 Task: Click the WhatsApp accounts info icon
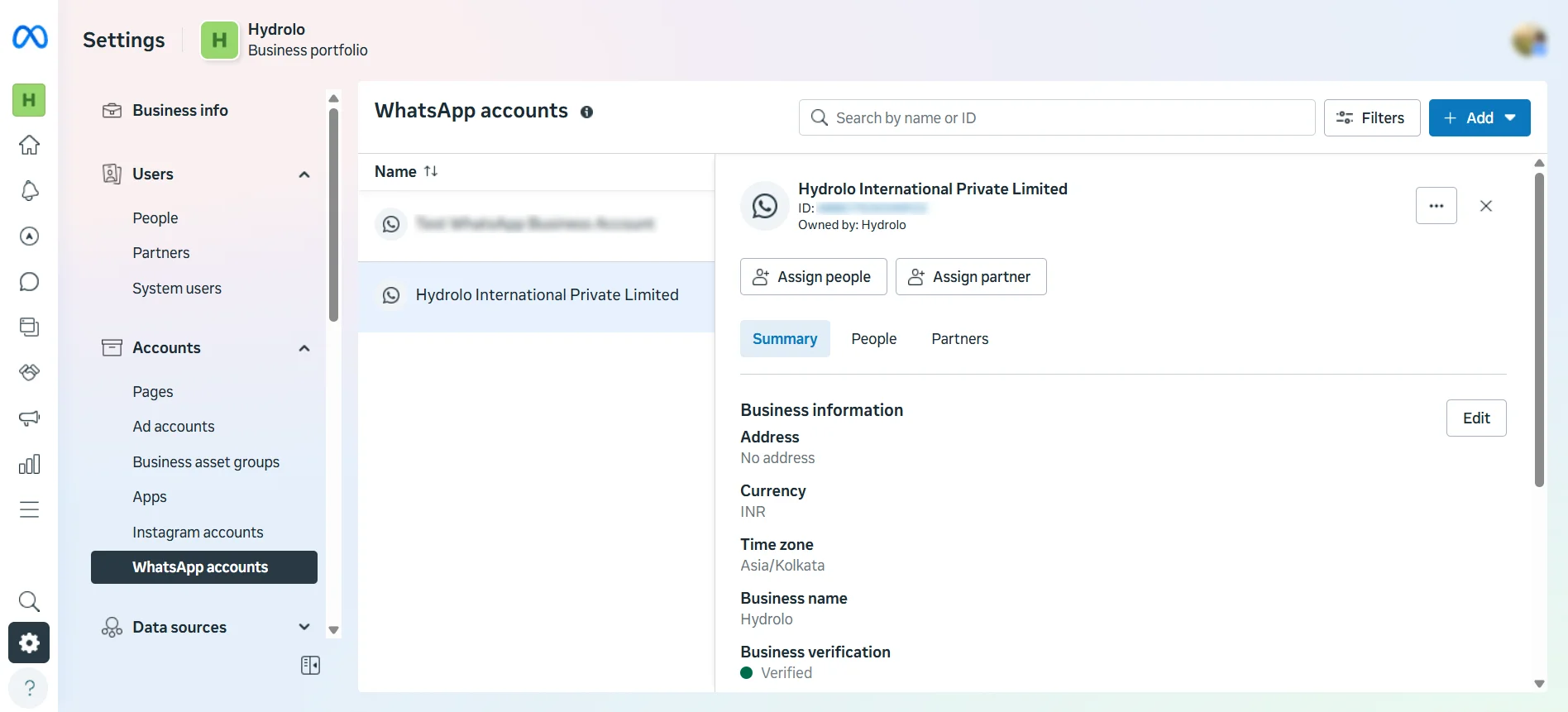586,112
